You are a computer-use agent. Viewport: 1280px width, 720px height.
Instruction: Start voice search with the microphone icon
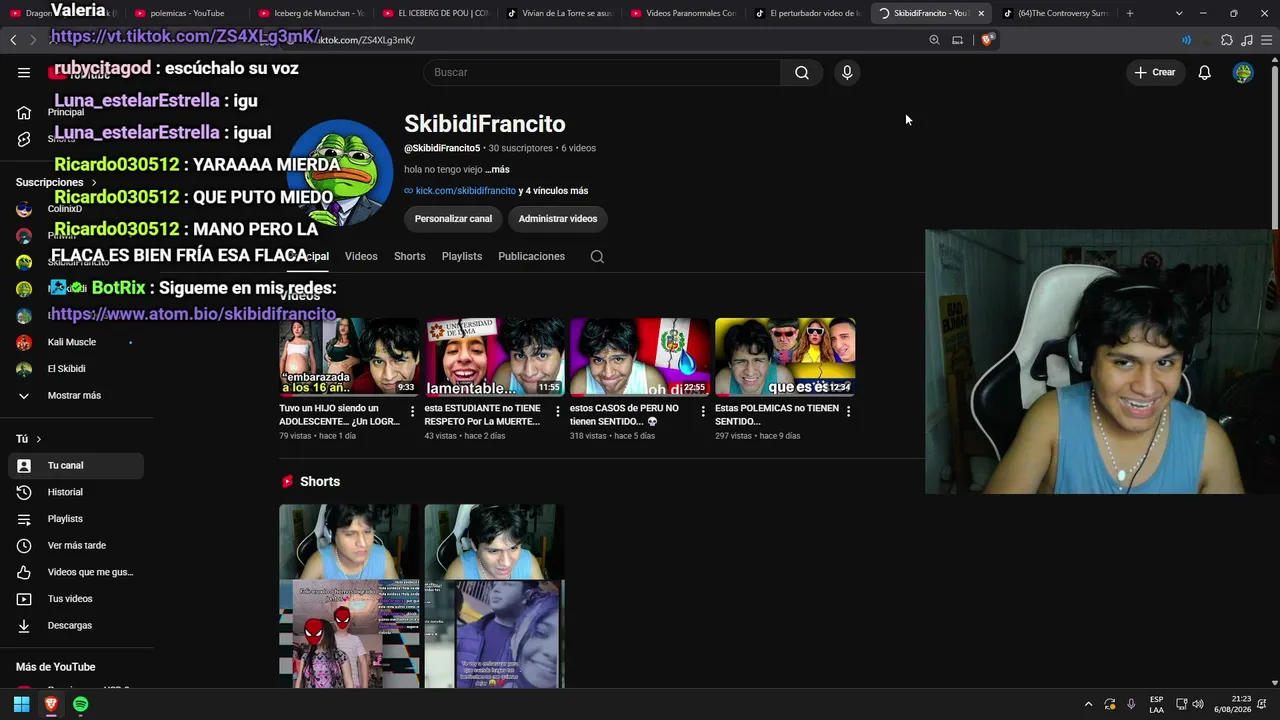(847, 72)
